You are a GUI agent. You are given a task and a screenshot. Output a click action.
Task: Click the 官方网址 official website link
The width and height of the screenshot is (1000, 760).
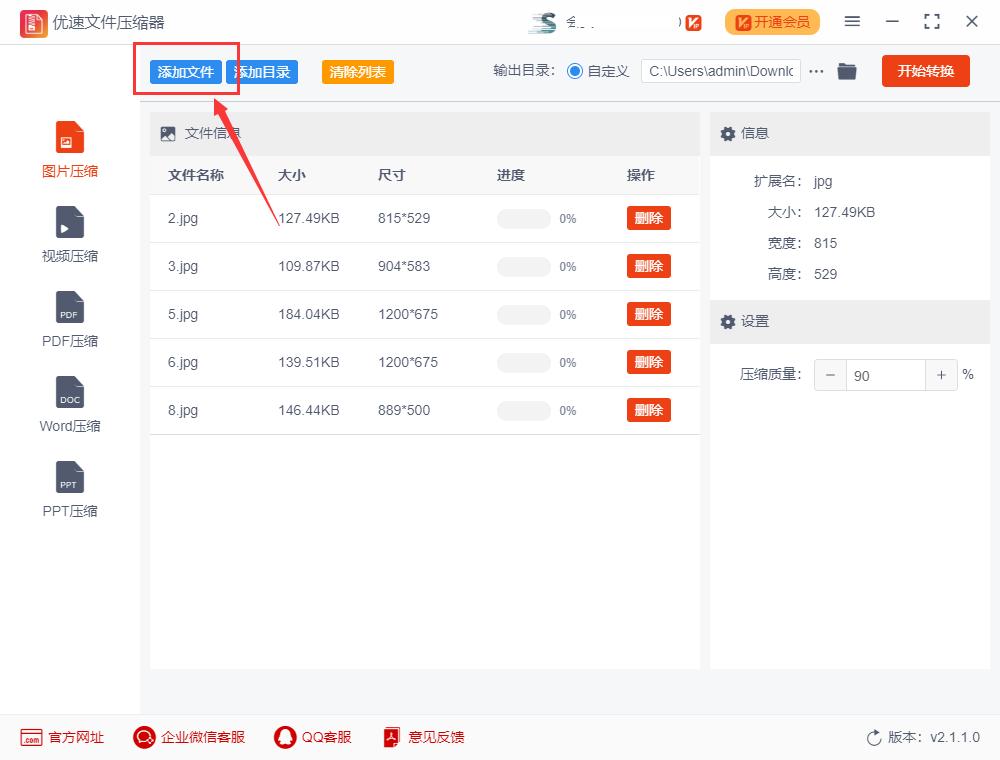tap(62, 737)
